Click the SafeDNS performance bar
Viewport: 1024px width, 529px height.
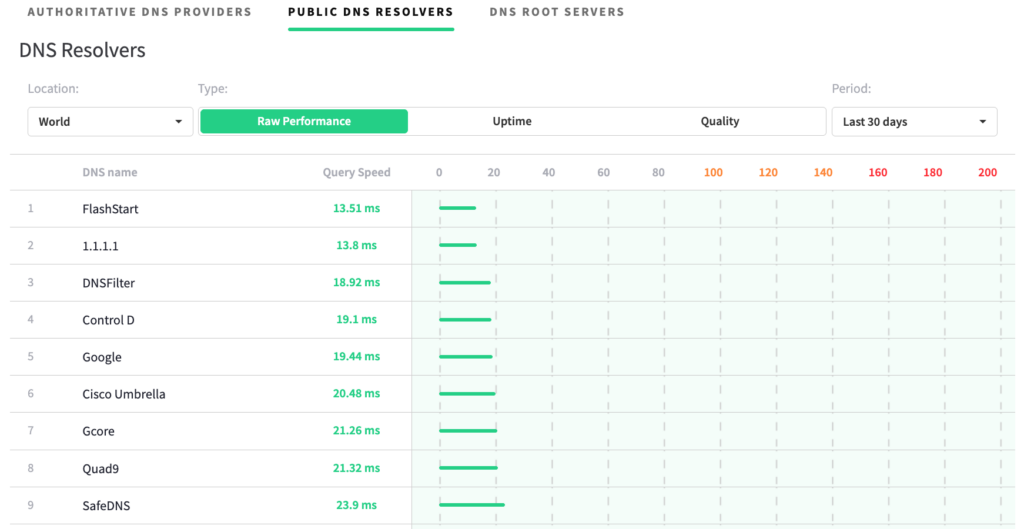[x=472, y=505]
